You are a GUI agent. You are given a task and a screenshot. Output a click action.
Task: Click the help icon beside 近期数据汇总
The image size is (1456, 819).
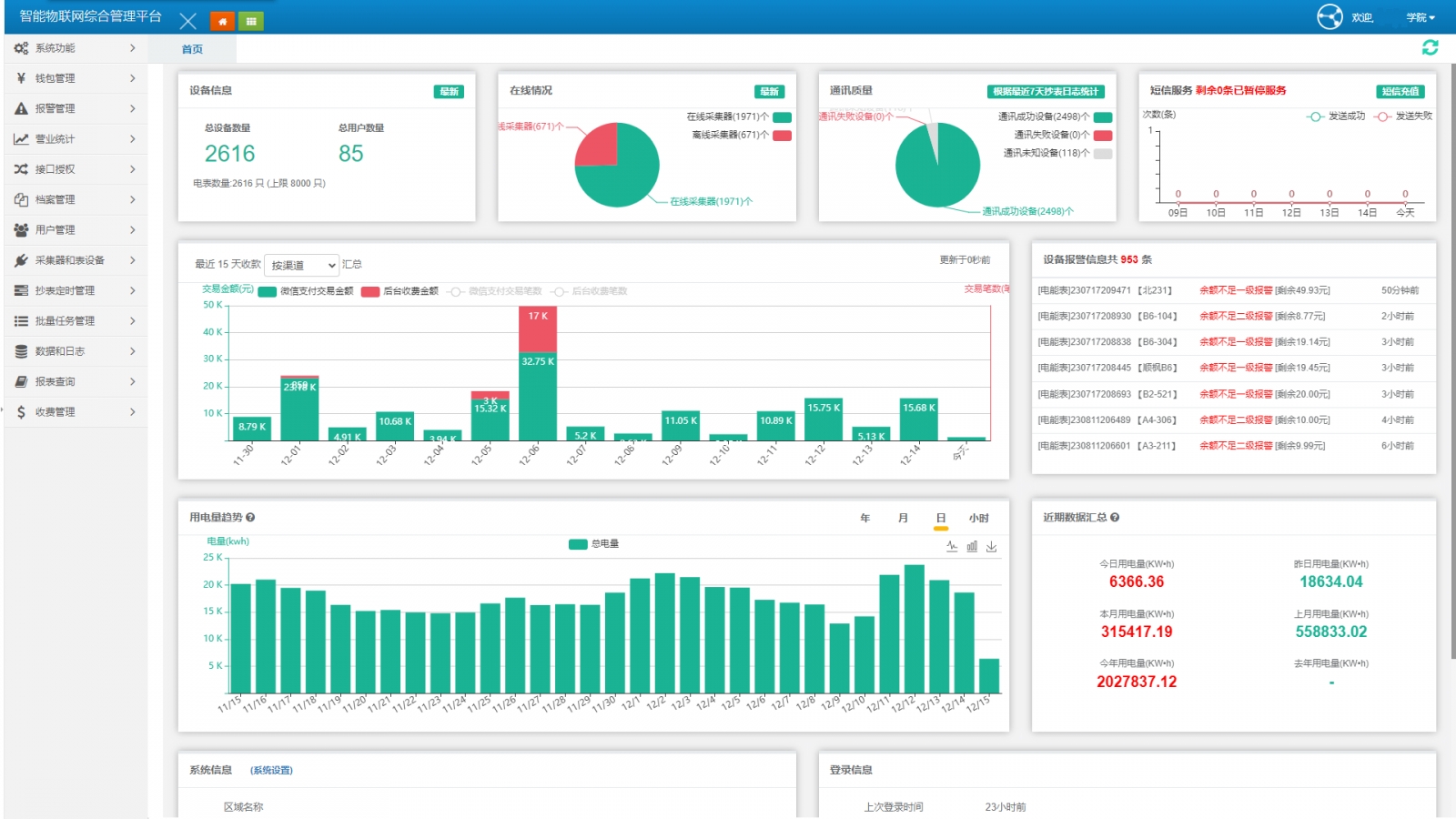pos(1115,517)
